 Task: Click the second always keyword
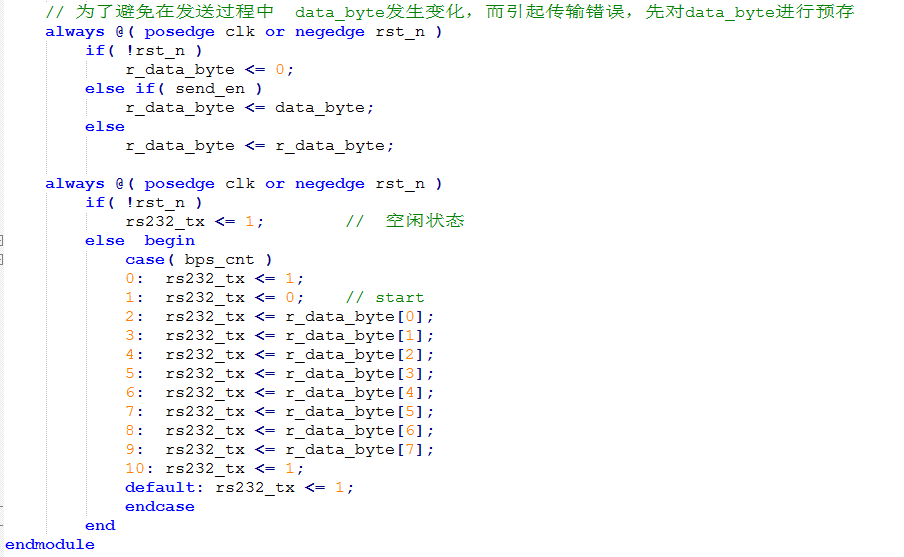75,184
